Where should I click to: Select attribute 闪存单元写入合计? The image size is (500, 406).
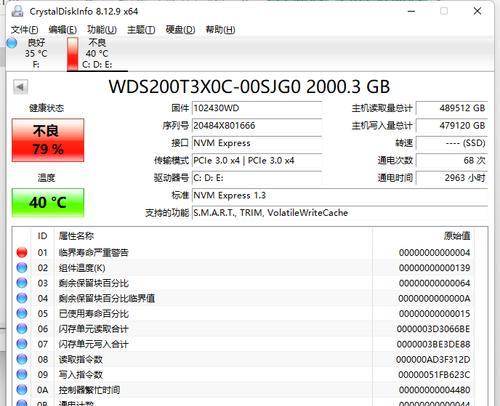(x=93, y=344)
